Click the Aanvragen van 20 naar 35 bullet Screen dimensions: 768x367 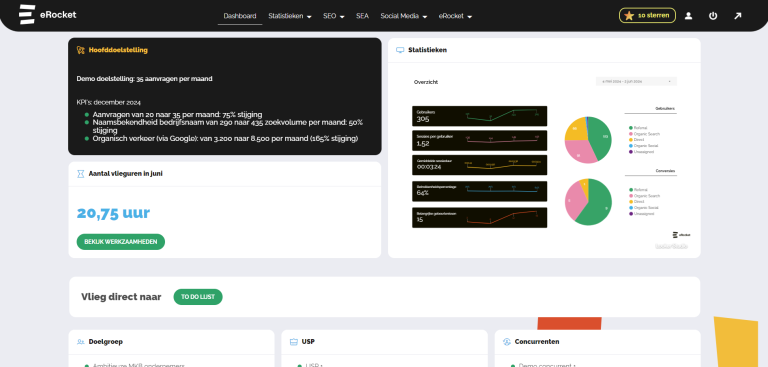click(x=177, y=114)
